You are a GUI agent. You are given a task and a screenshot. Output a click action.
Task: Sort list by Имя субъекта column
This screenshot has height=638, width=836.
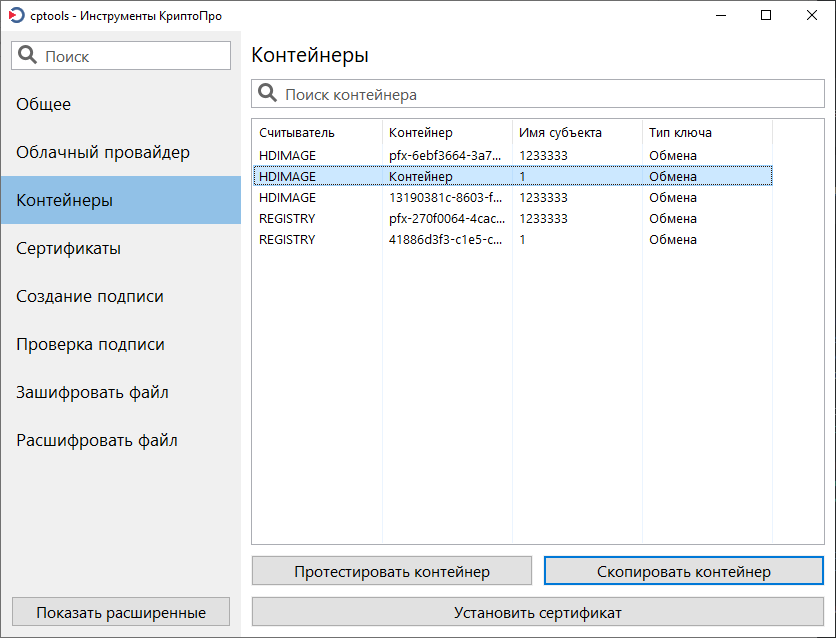point(560,132)
